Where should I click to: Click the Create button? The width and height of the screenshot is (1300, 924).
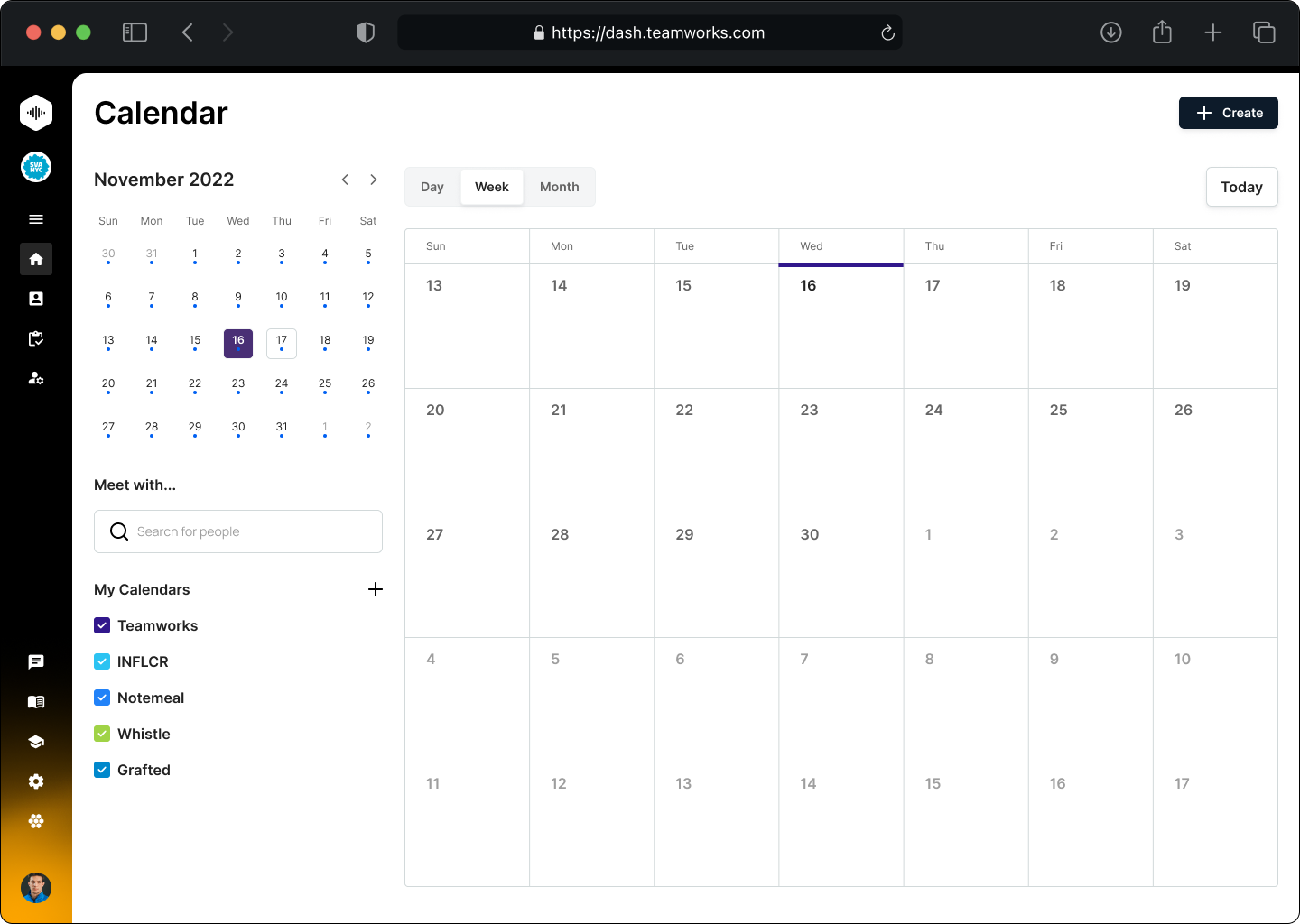click(1228, 113)
